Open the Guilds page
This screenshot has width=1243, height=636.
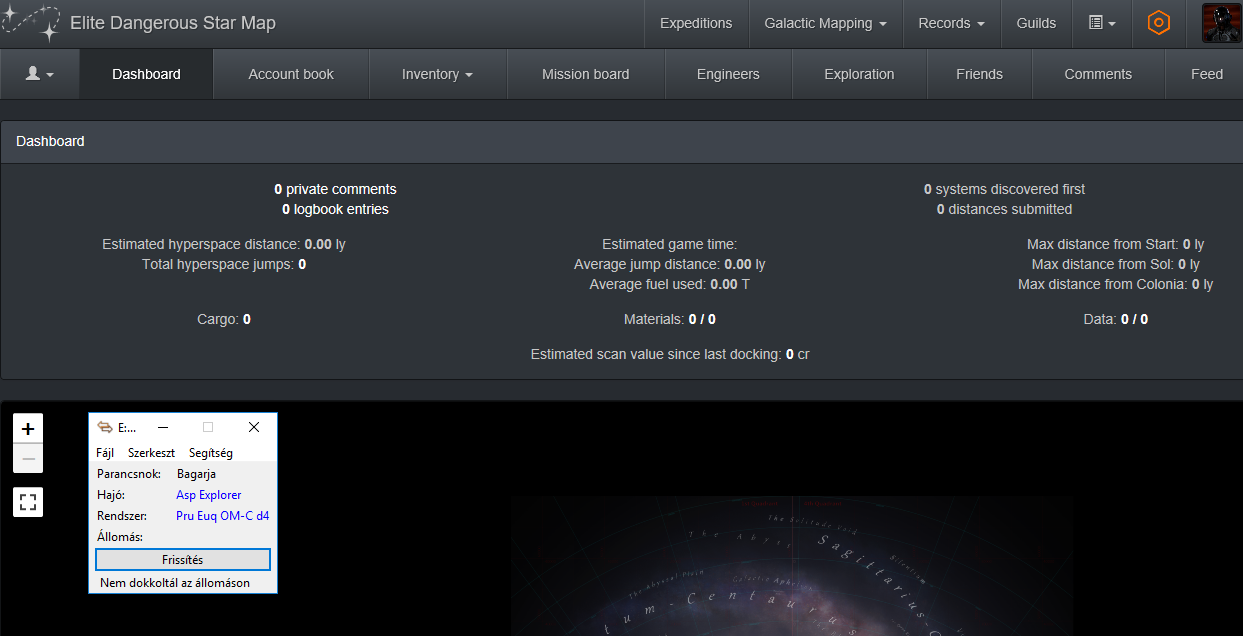[1036, 23]
